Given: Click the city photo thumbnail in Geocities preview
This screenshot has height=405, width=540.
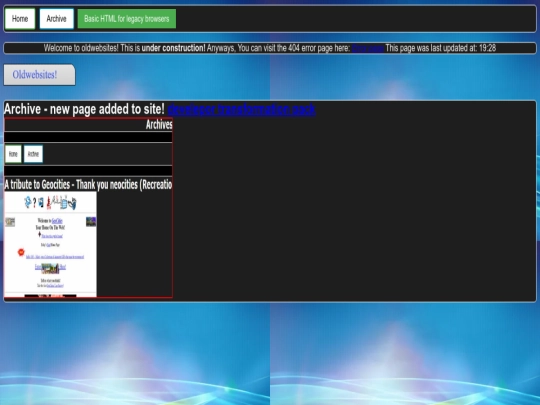Looking at the screenshot, I should (x=50, y=268).
